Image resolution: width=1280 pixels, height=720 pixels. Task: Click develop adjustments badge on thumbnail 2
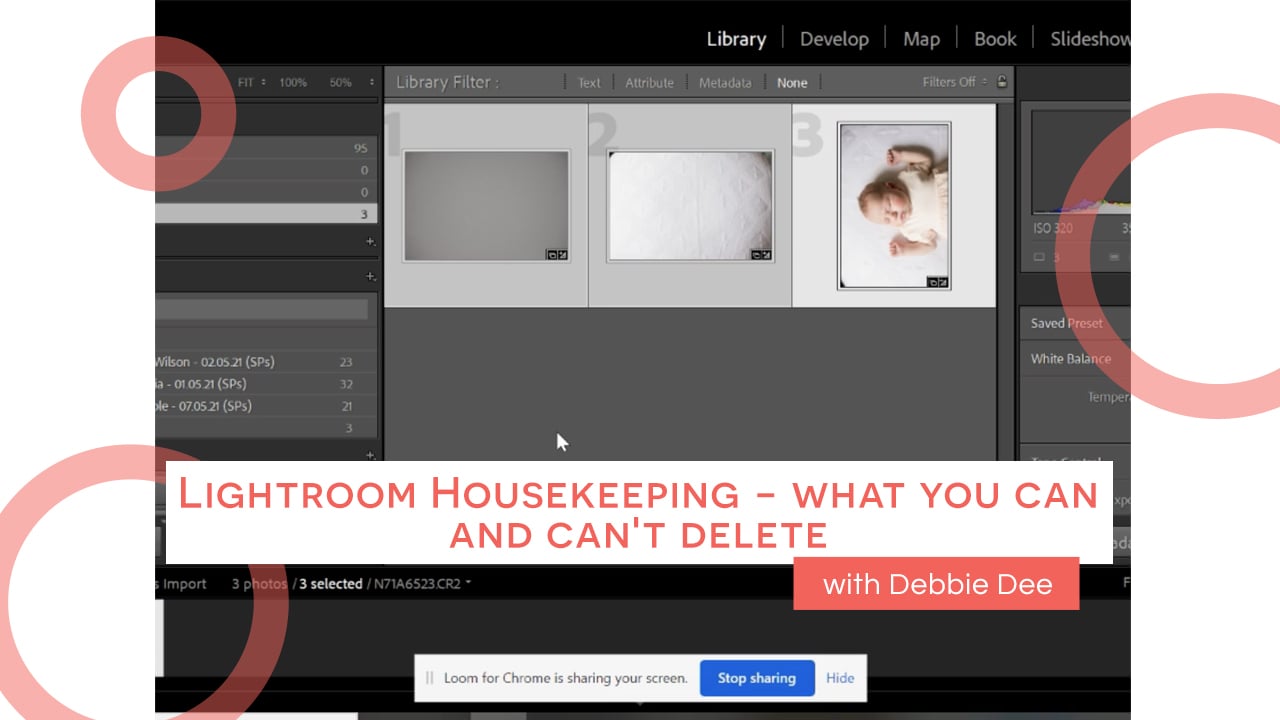click(767, 255)
